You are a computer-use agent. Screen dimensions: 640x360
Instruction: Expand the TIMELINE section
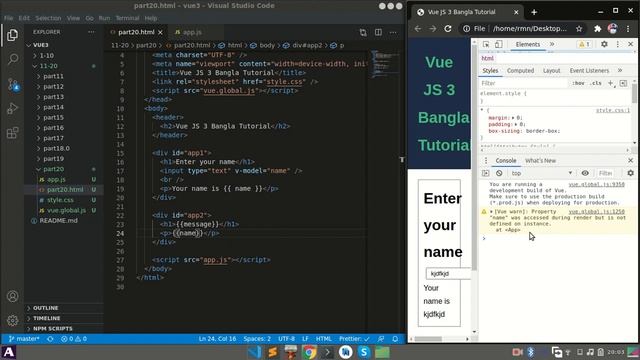[x=46, y=318]
